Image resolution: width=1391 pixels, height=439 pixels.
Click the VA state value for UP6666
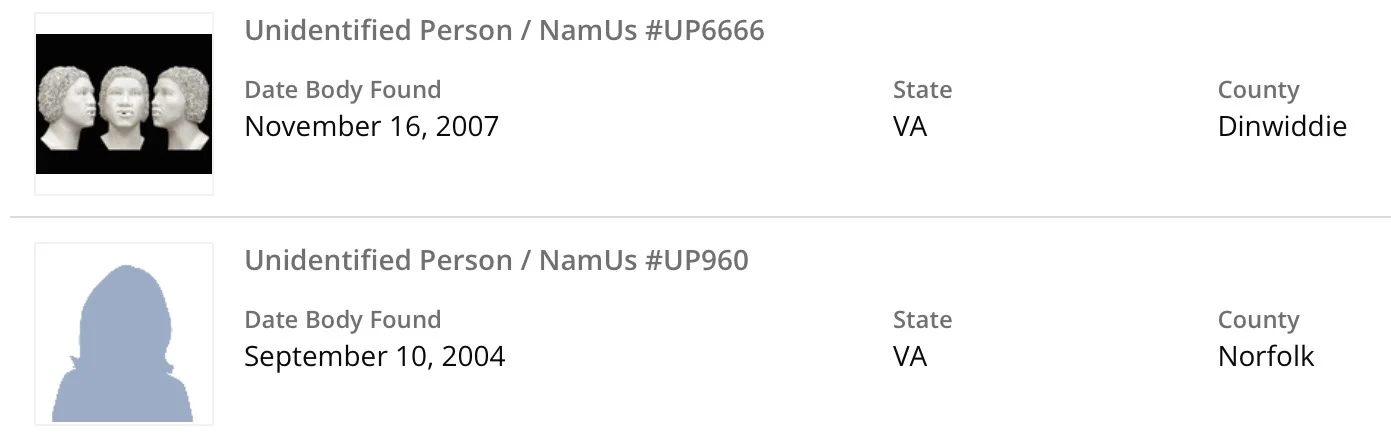(x=910, y=127)
